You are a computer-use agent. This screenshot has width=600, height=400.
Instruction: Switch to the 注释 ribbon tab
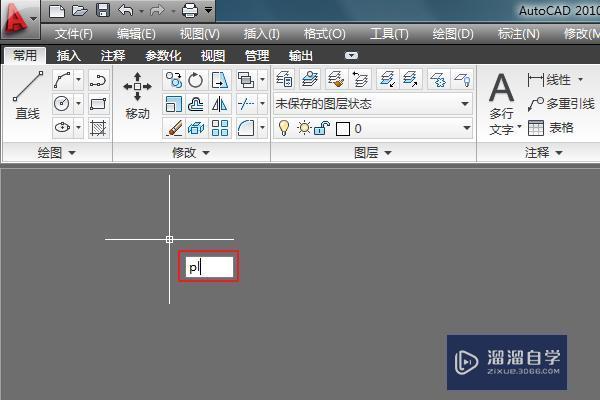[x=112, y=56]
